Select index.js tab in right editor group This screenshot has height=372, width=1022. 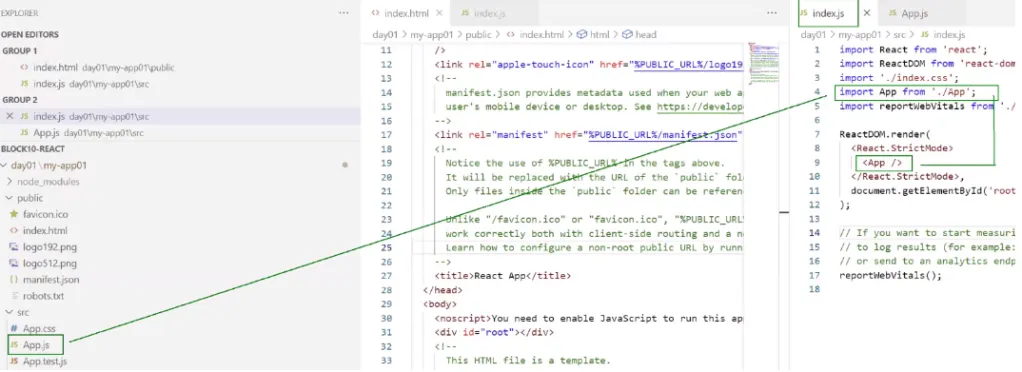pos(828,13)
